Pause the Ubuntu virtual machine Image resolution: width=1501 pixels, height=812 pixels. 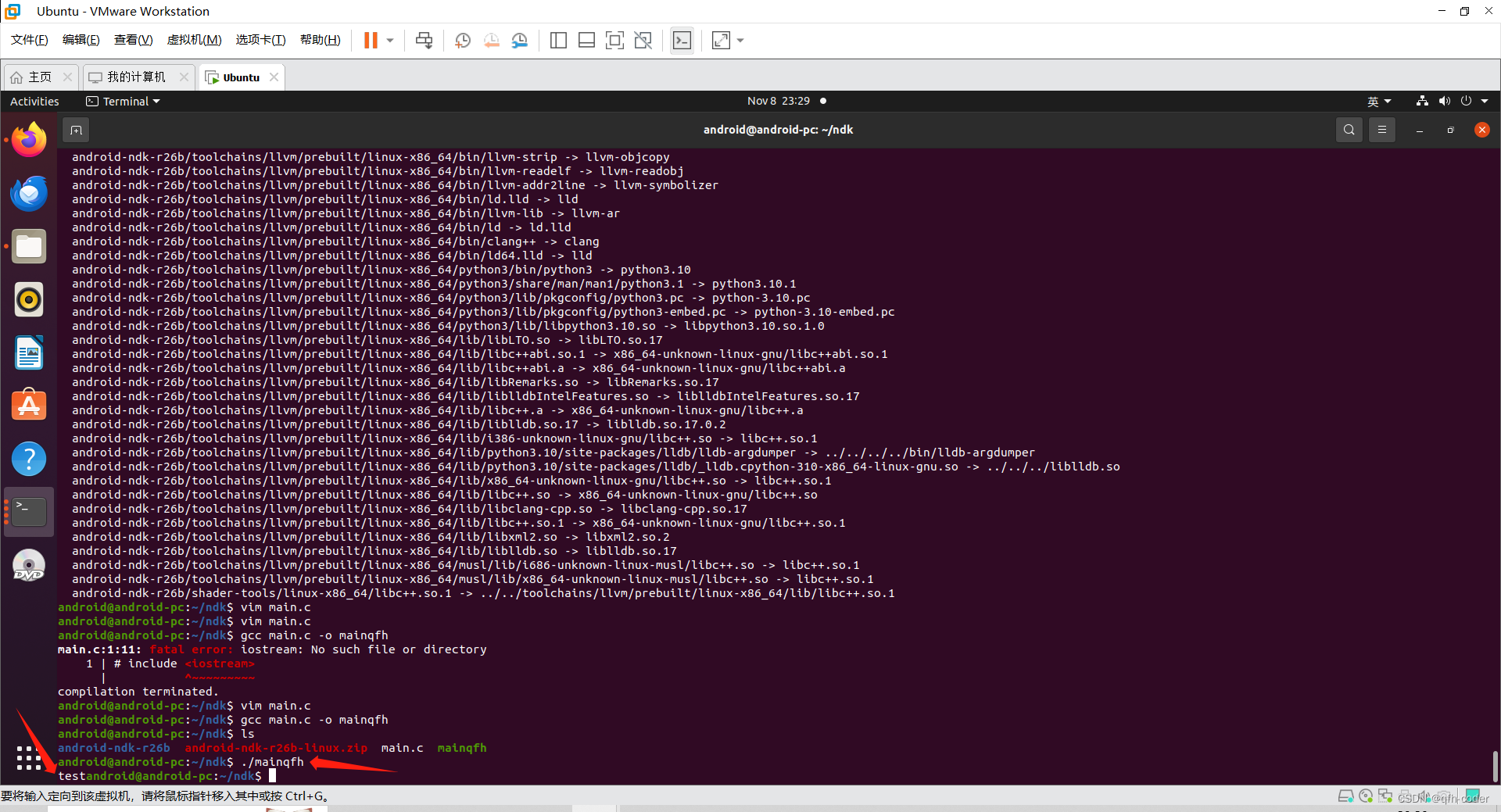[x=371, y=40]
